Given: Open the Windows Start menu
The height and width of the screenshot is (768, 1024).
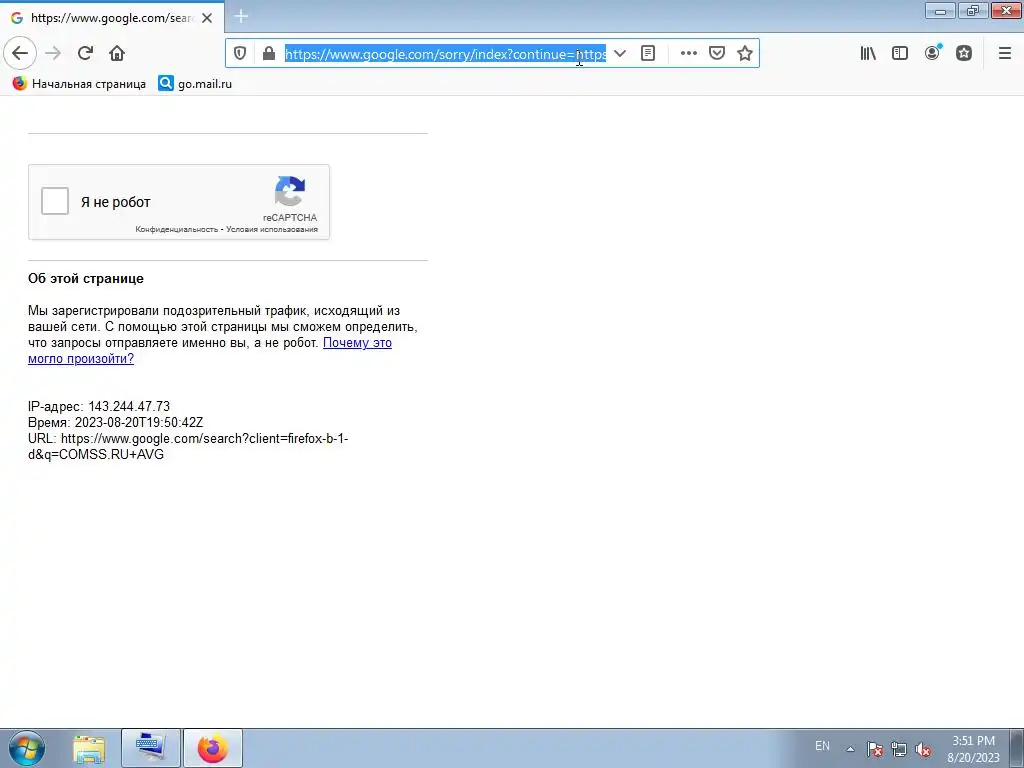Looking at the screenshot, I should click(x=27, y=748).
